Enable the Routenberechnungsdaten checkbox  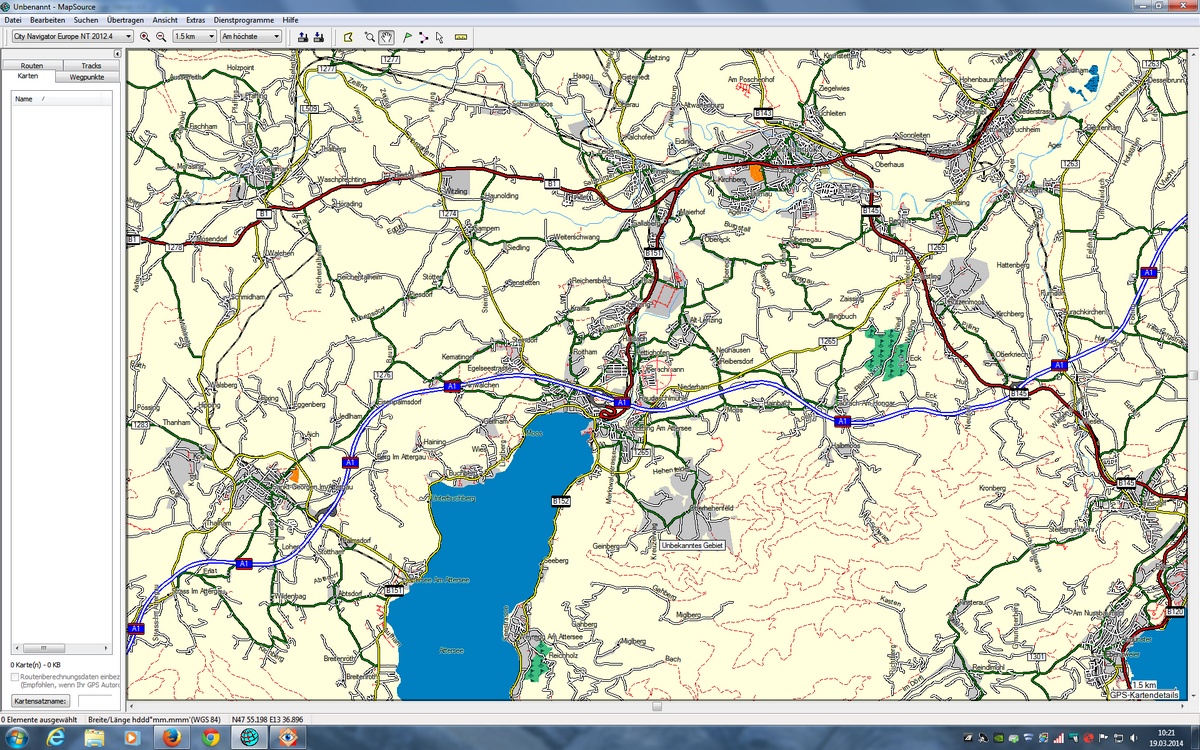(x=15, y=677)
